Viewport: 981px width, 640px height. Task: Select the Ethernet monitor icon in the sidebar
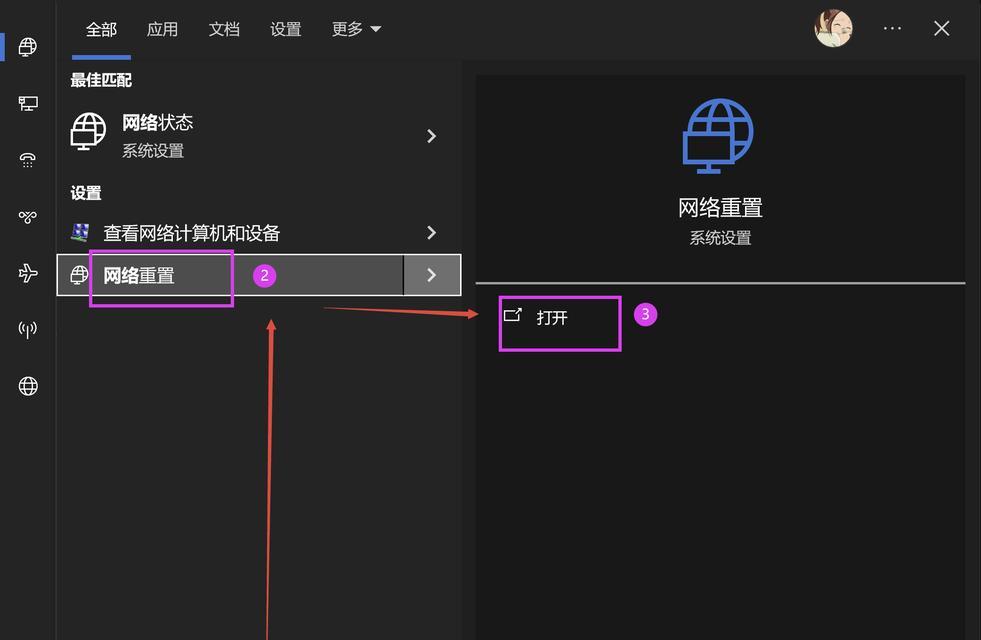(28, 103)
